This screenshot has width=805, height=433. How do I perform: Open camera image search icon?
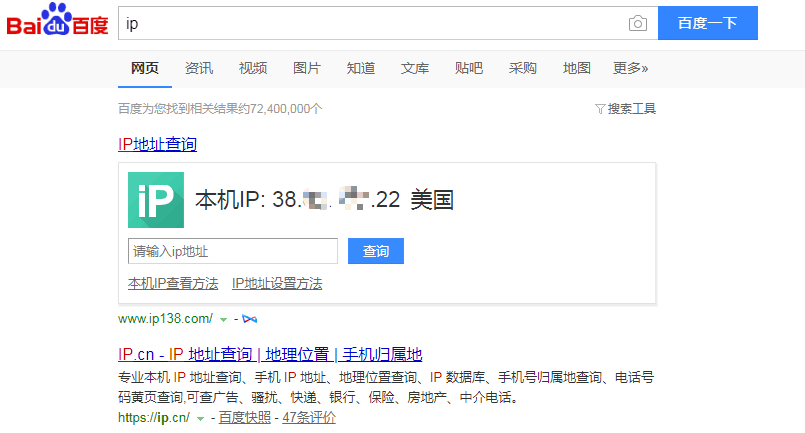click(x=637, y=24)
